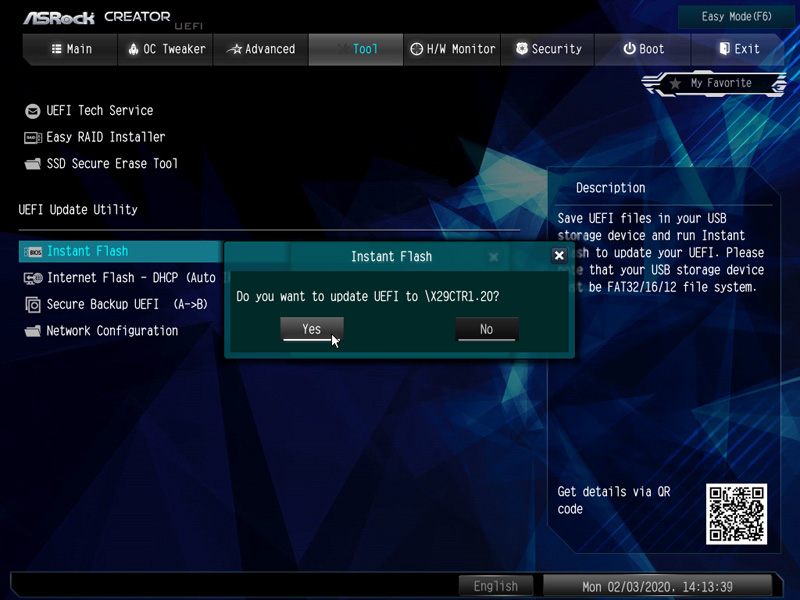Open My Favorite list
Image resolution: width=800 pixels, height=600 pixels.
click(714, 83)
